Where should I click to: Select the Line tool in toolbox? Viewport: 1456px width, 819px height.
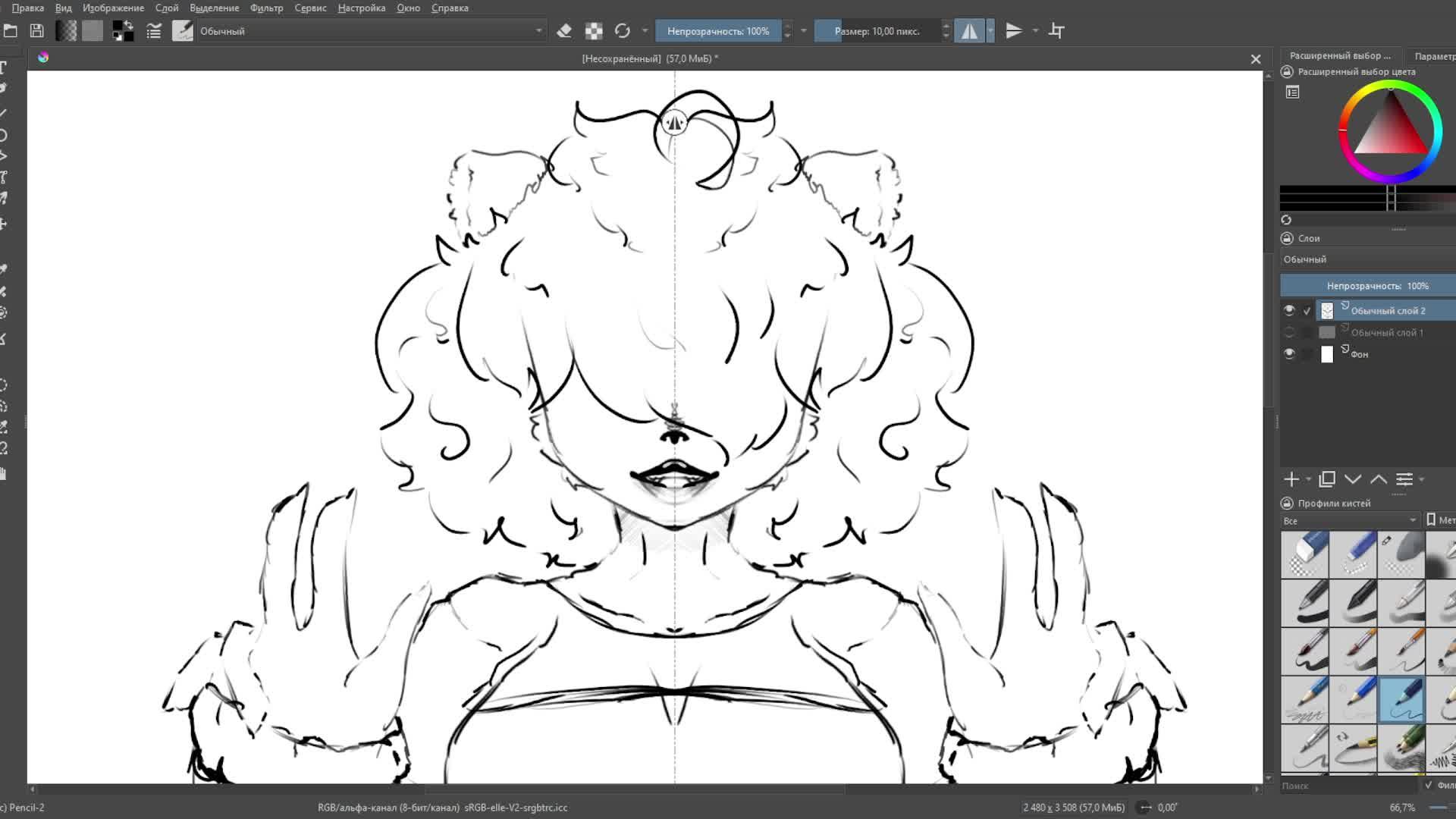[x=3, y=113]
